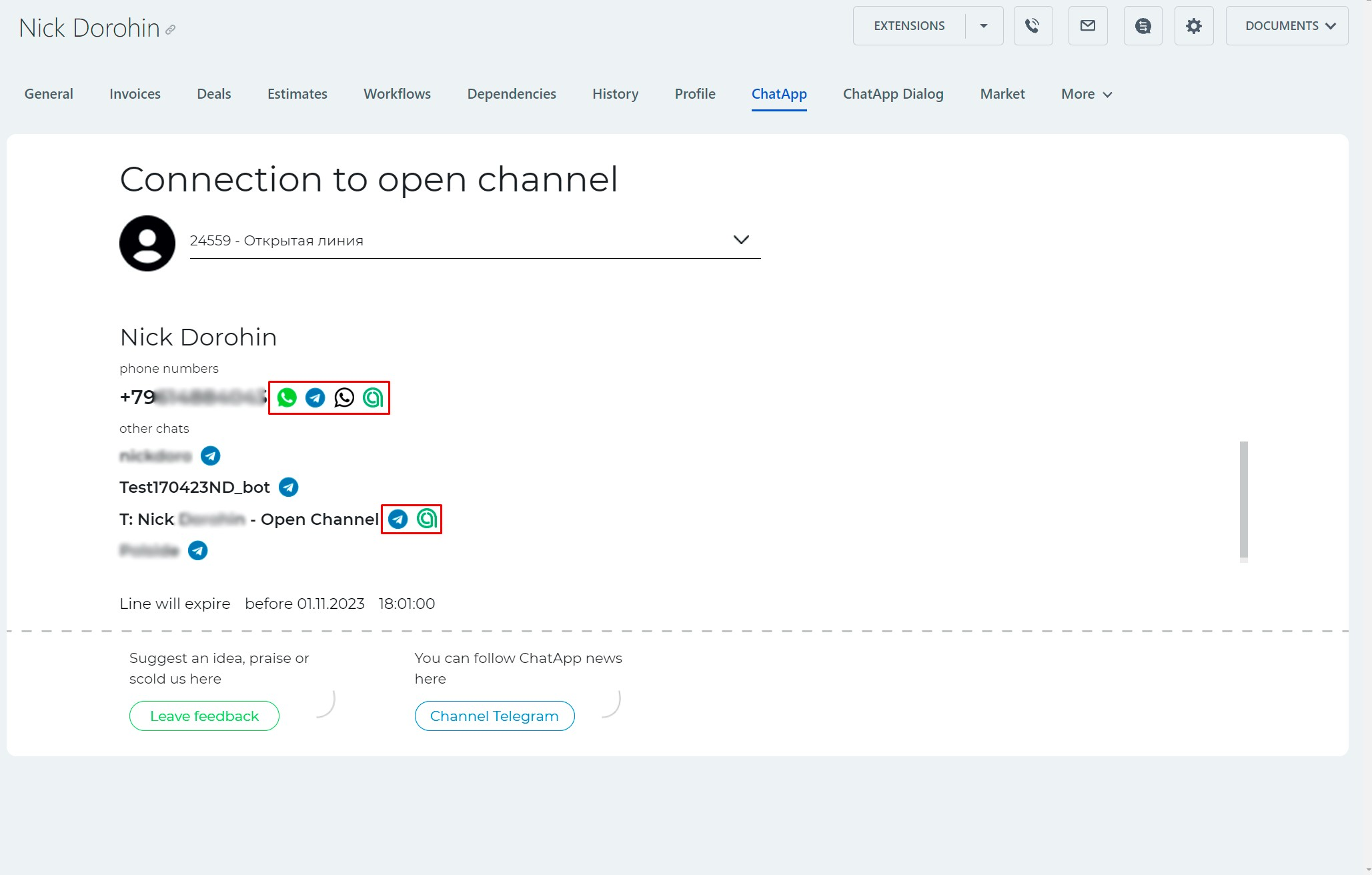
Task: Click green ChatApp icon beside phone number
Action: [373, 397]
